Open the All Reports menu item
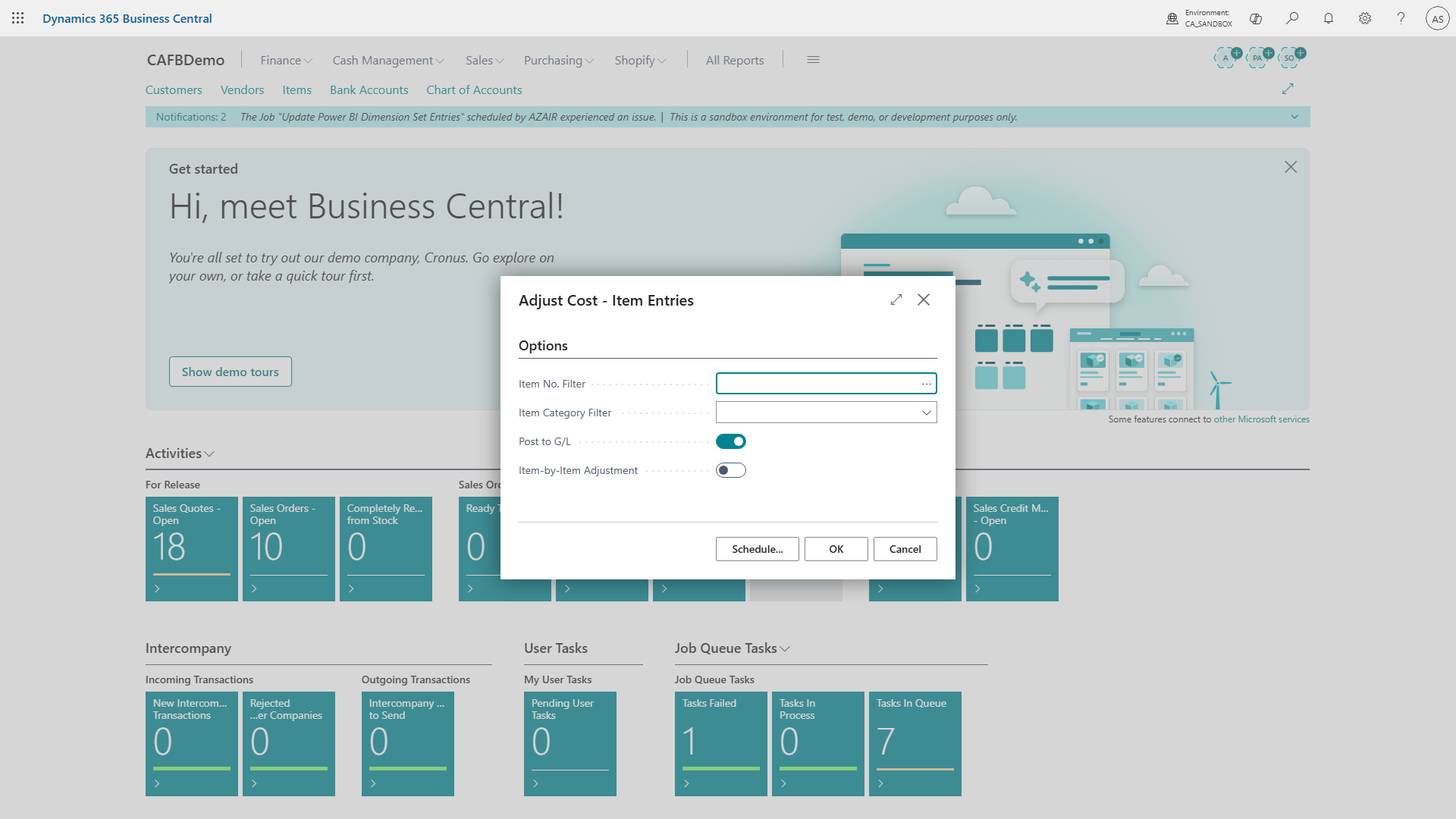 click(x=734, y=60)
